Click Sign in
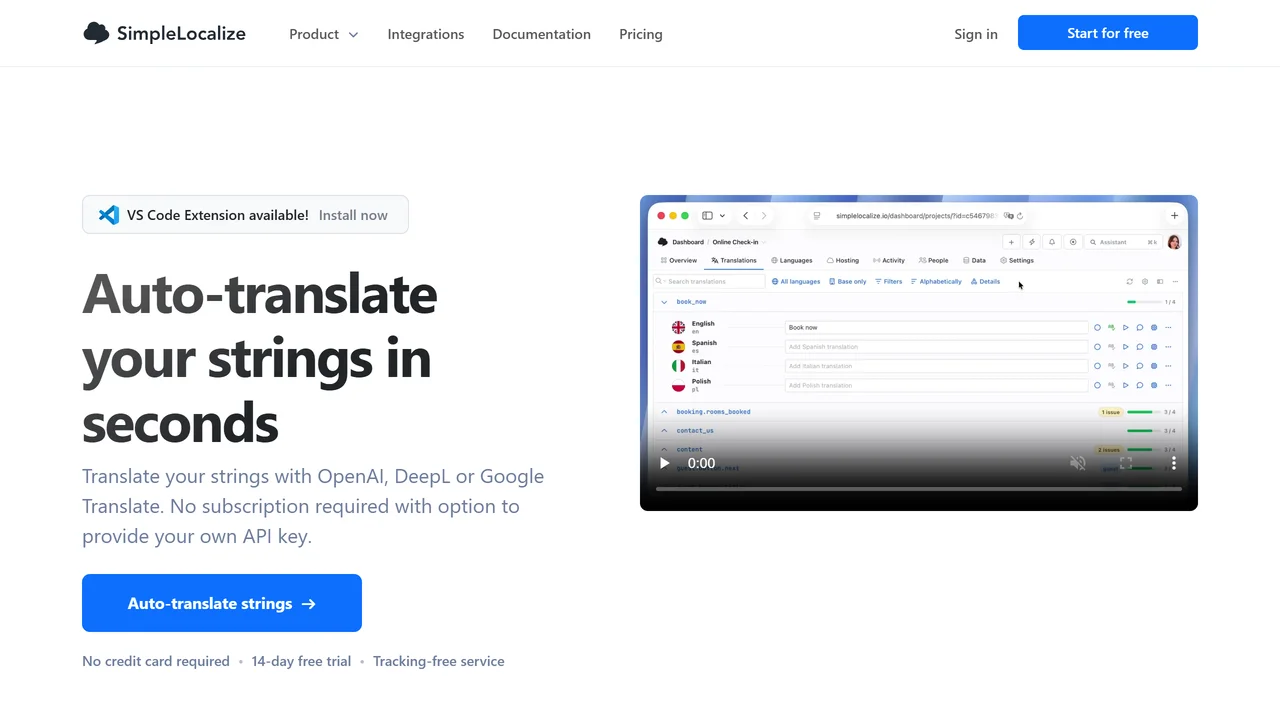 click(x=976, y=34)
